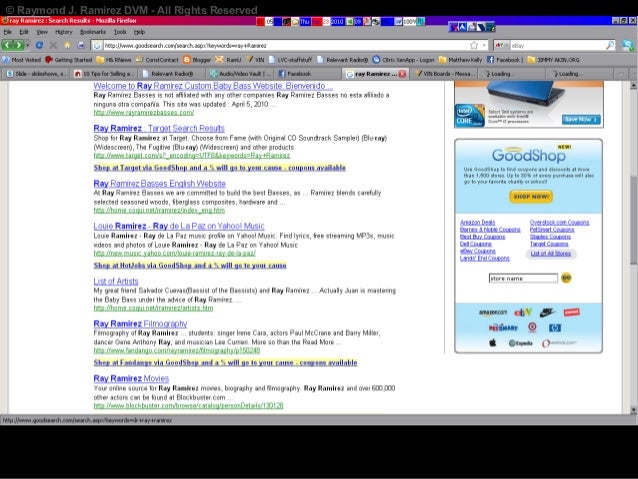Screen dimensions: 638x479
Task: Go forward with the green forward arrow
Action: tap(19, 45)
